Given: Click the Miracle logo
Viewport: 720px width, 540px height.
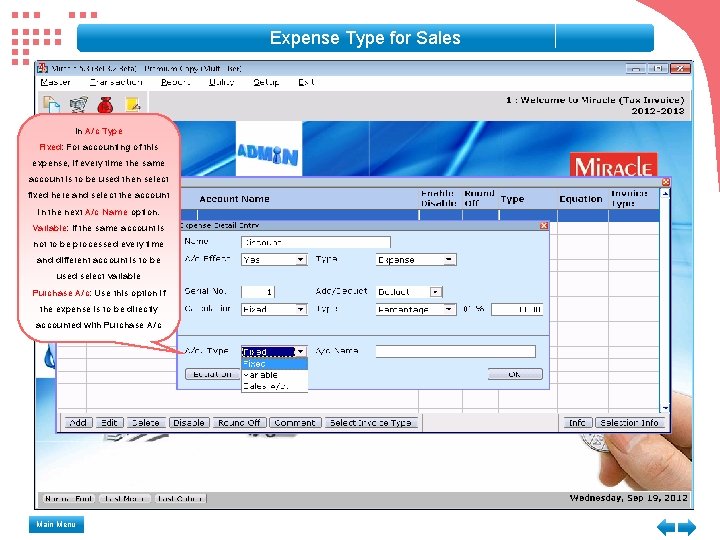Looking at the screenshot, I should [x=613, y=165].
